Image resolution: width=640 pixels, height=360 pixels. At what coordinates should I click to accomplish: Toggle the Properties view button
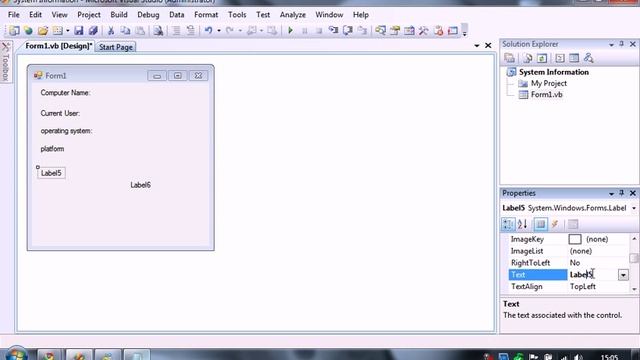(x=540, y=224)
